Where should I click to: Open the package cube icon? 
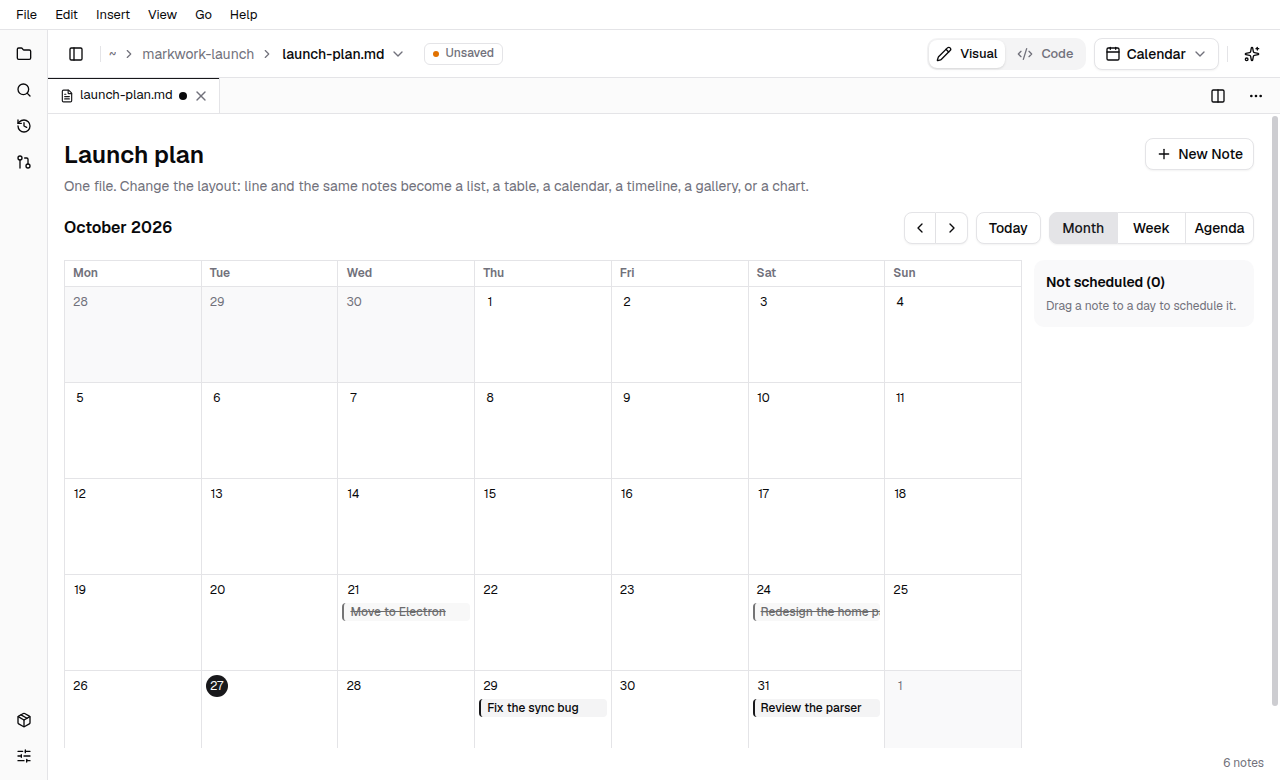pyautogui.click(x=24, y=720)
